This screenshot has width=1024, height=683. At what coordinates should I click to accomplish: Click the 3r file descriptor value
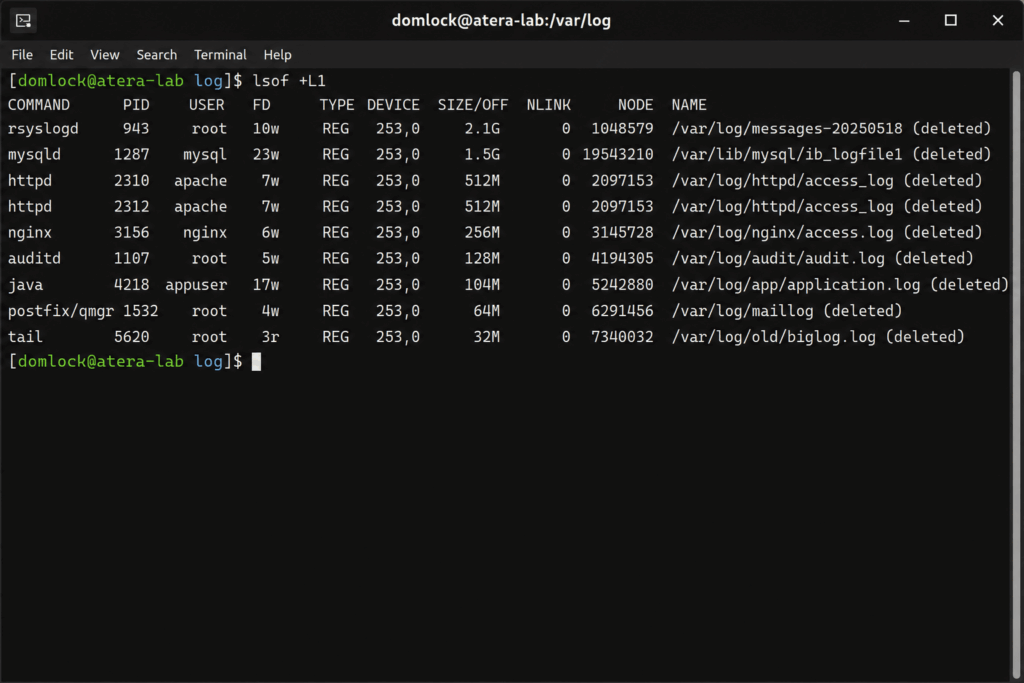(x=270, y=337)
